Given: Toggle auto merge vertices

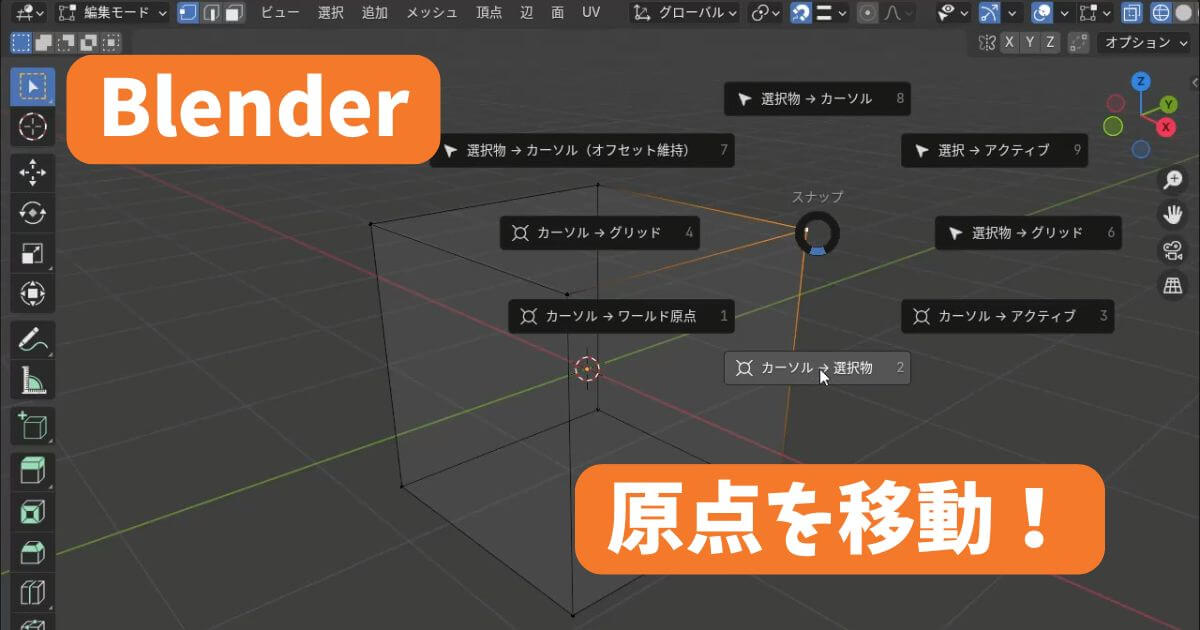Looking at the screenshot, I should [x=1079, y=42].
